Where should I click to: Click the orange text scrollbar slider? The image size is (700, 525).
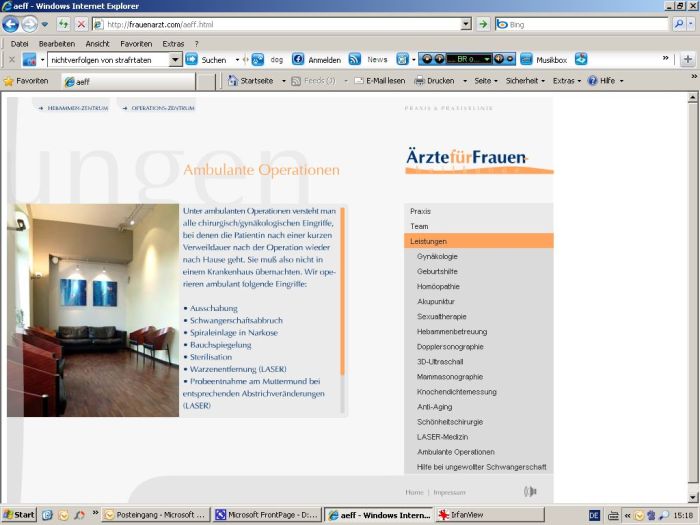(342, 291)
